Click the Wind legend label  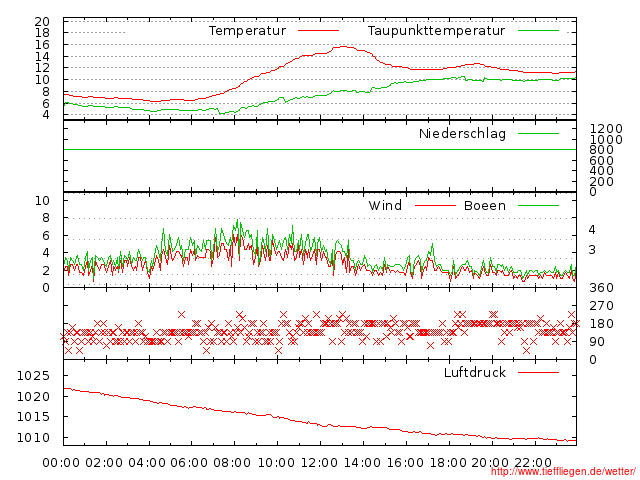[385, 205]
